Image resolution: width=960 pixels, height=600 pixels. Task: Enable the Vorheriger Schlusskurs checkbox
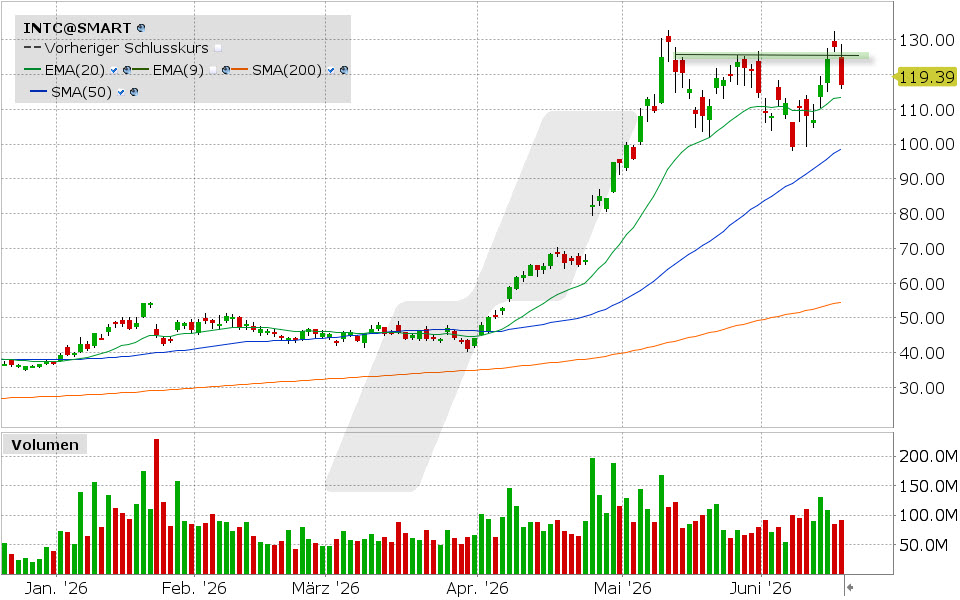[218, 48]
